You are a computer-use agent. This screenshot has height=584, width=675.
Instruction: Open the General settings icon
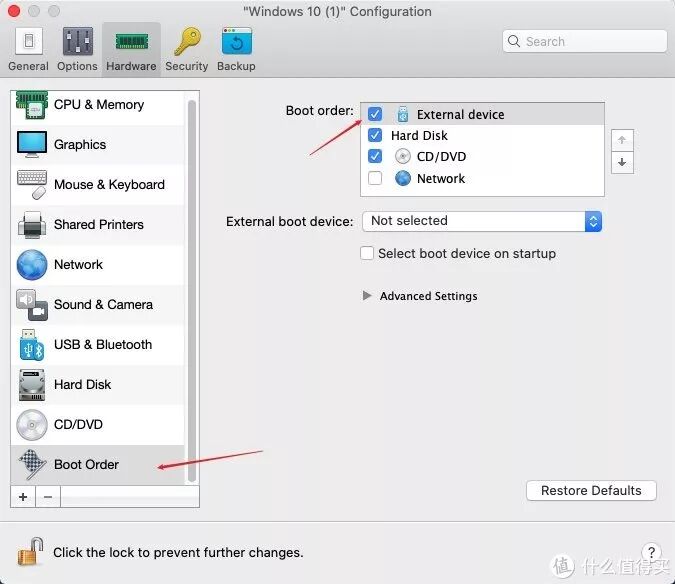coord(29,41)
